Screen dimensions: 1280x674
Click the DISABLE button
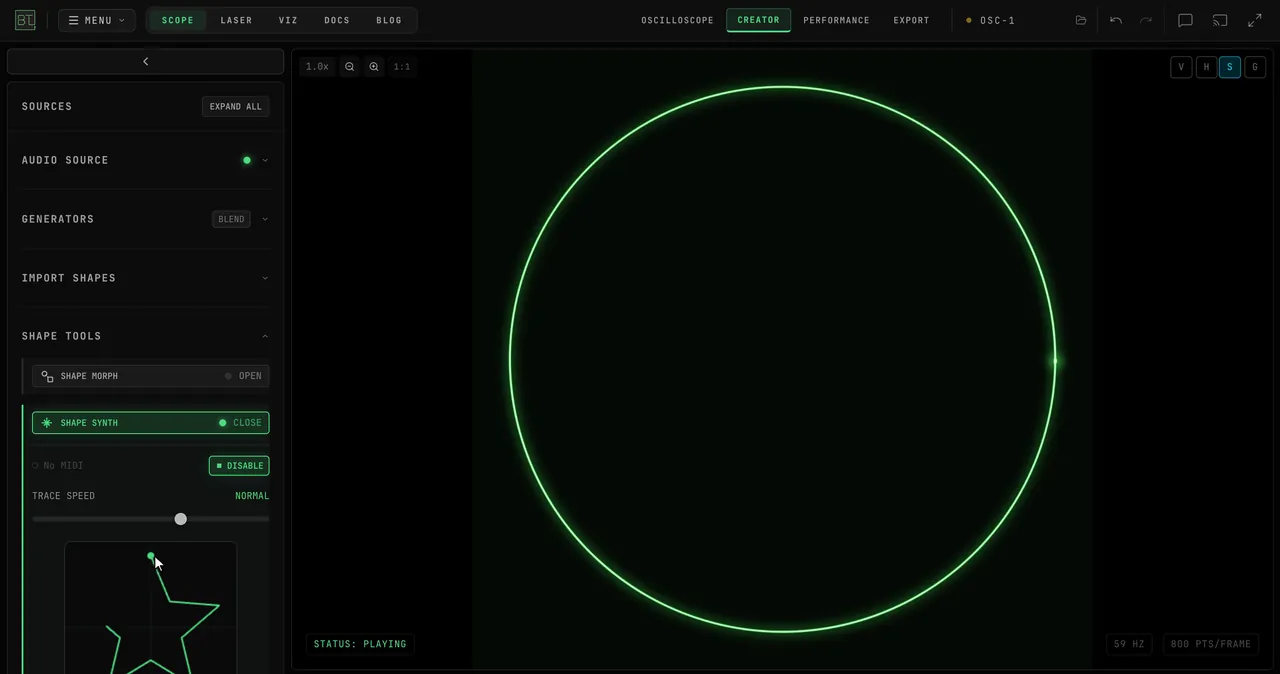pos(239,466)
